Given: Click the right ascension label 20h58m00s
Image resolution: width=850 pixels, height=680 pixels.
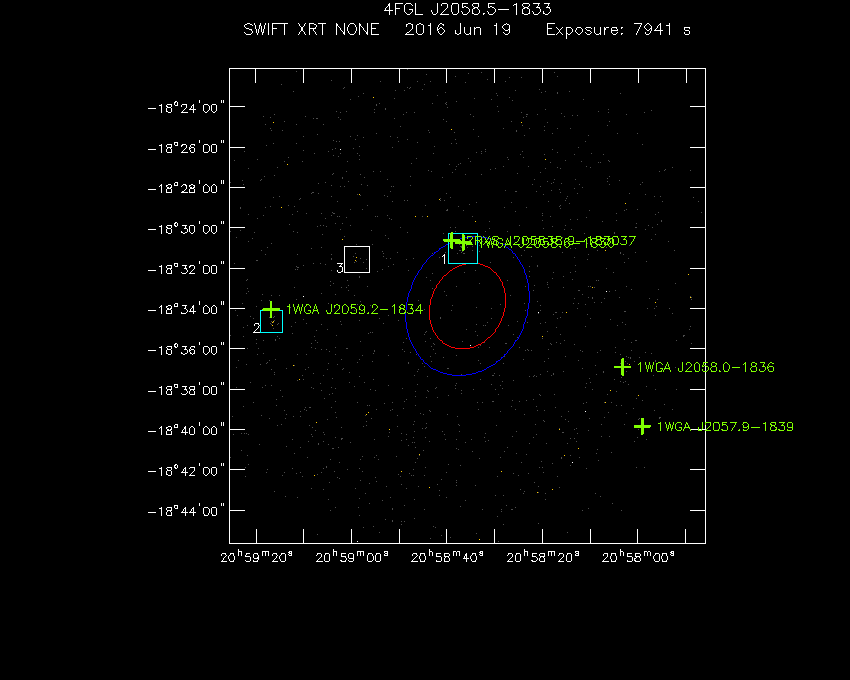Looking at the screenshot, I should [x=638, y=557].
